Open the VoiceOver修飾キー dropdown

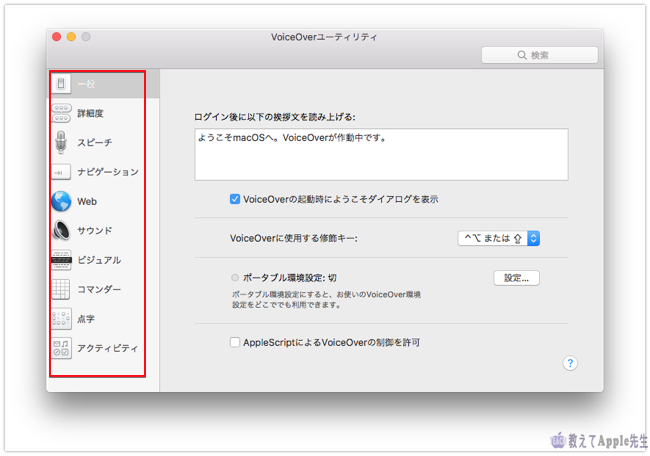point(499,238)
